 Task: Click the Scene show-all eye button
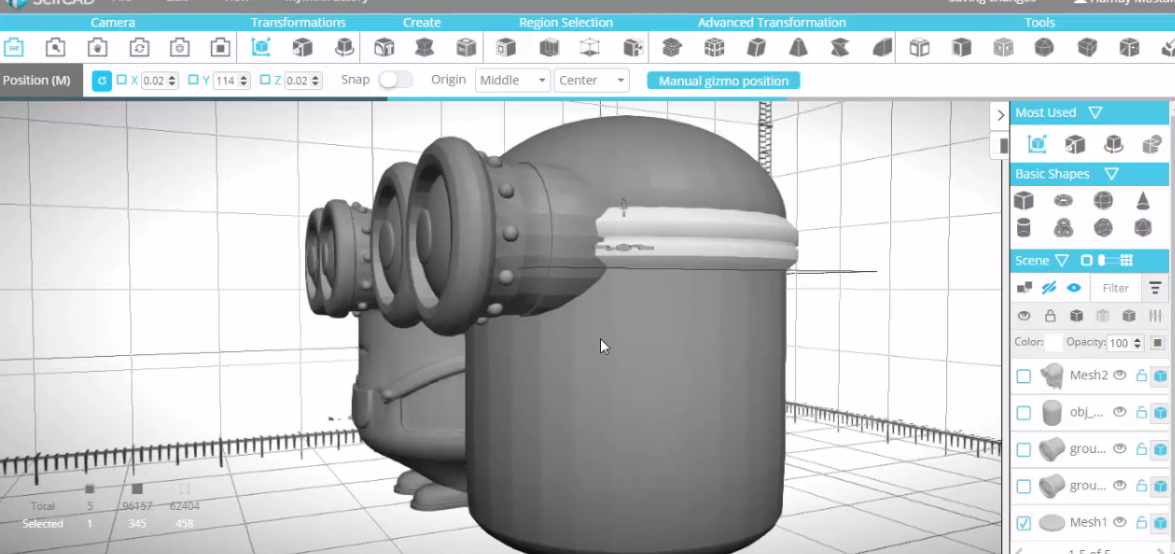point(1074,288)
